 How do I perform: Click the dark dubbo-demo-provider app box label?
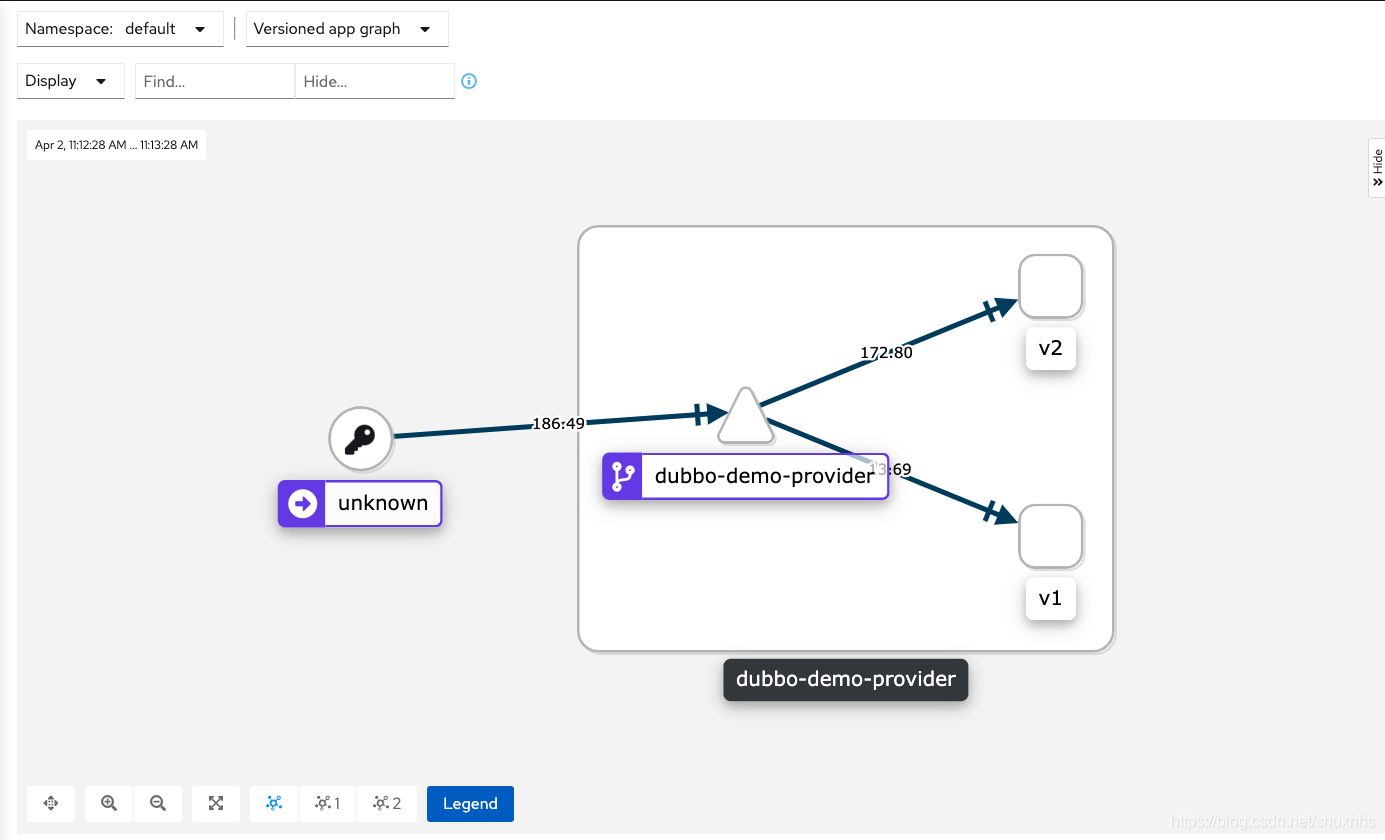coord(846,679)
